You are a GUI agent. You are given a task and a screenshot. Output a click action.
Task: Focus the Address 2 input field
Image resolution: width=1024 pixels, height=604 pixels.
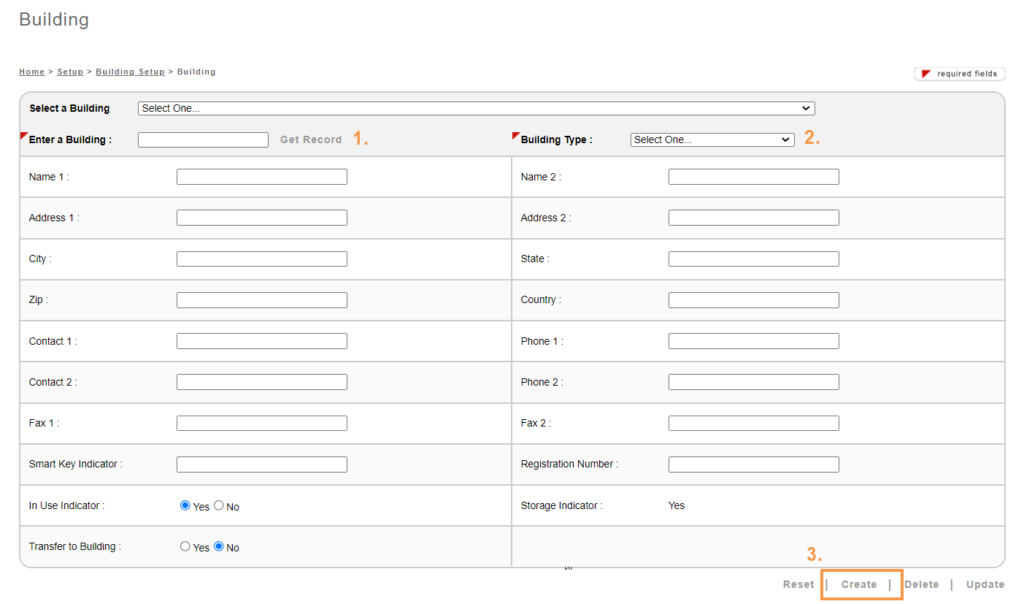[x=754, y=218]
